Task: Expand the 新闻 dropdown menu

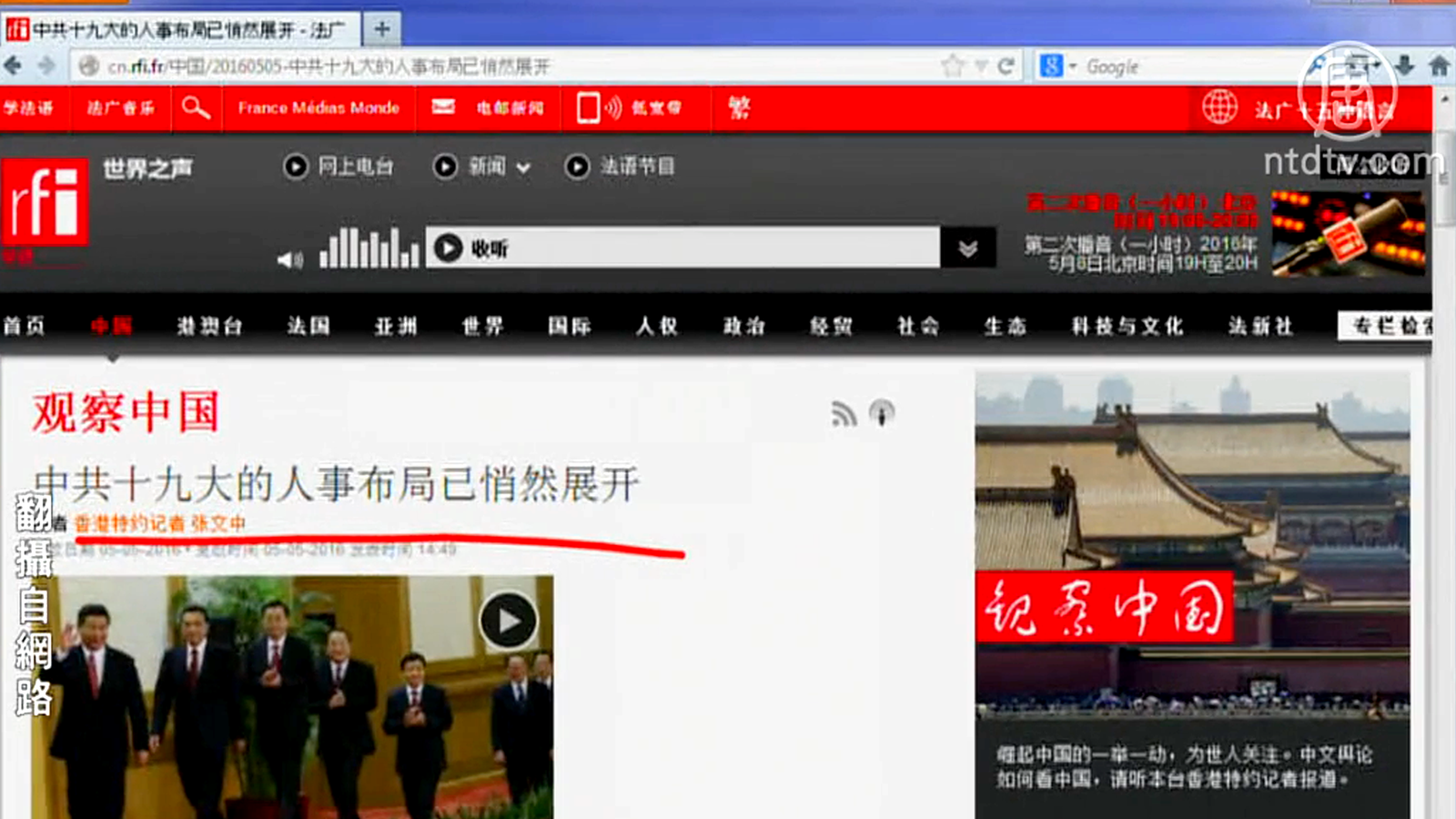Action: (523, 167)
